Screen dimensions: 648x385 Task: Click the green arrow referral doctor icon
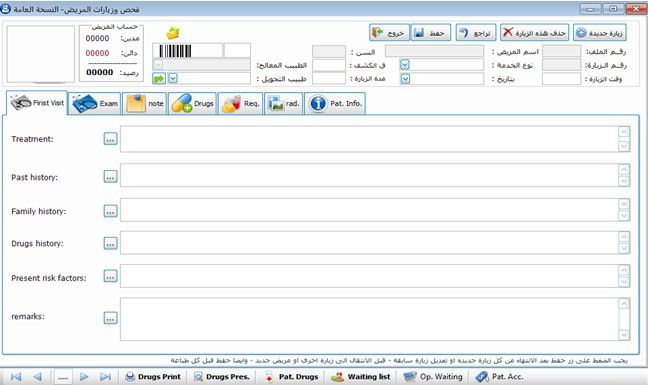(159, 78)
